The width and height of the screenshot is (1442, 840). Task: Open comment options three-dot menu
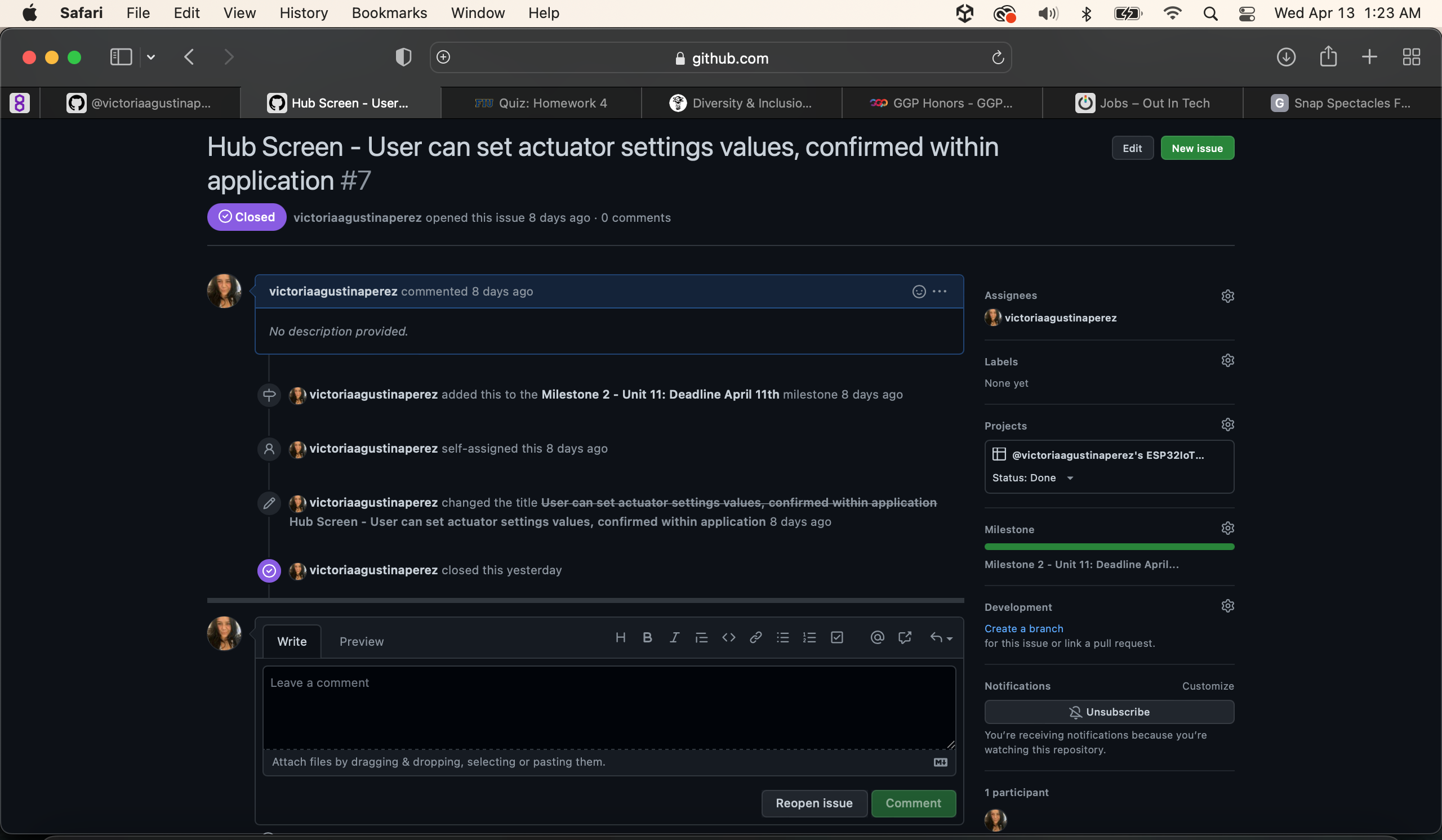pos(940,292)
